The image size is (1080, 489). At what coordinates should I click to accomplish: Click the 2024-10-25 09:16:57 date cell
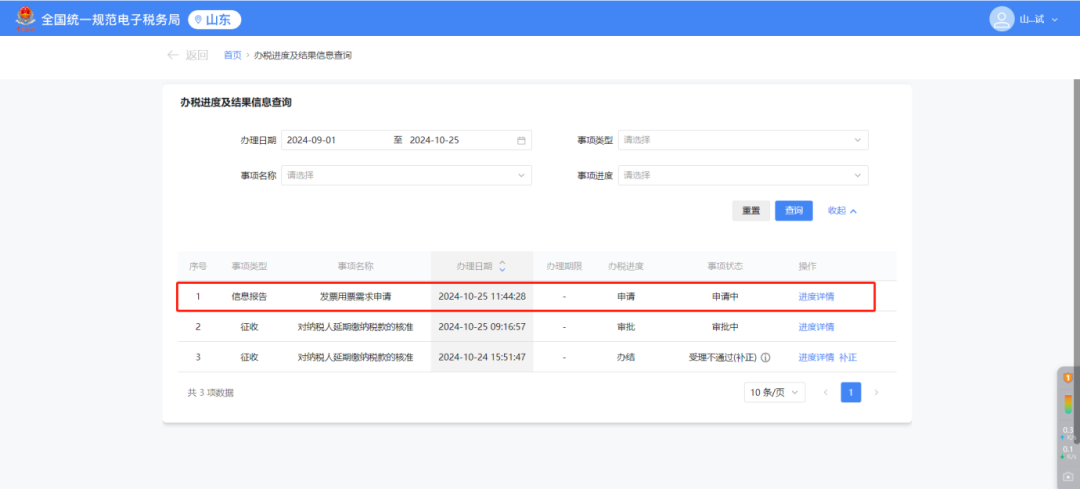point(482,326)
